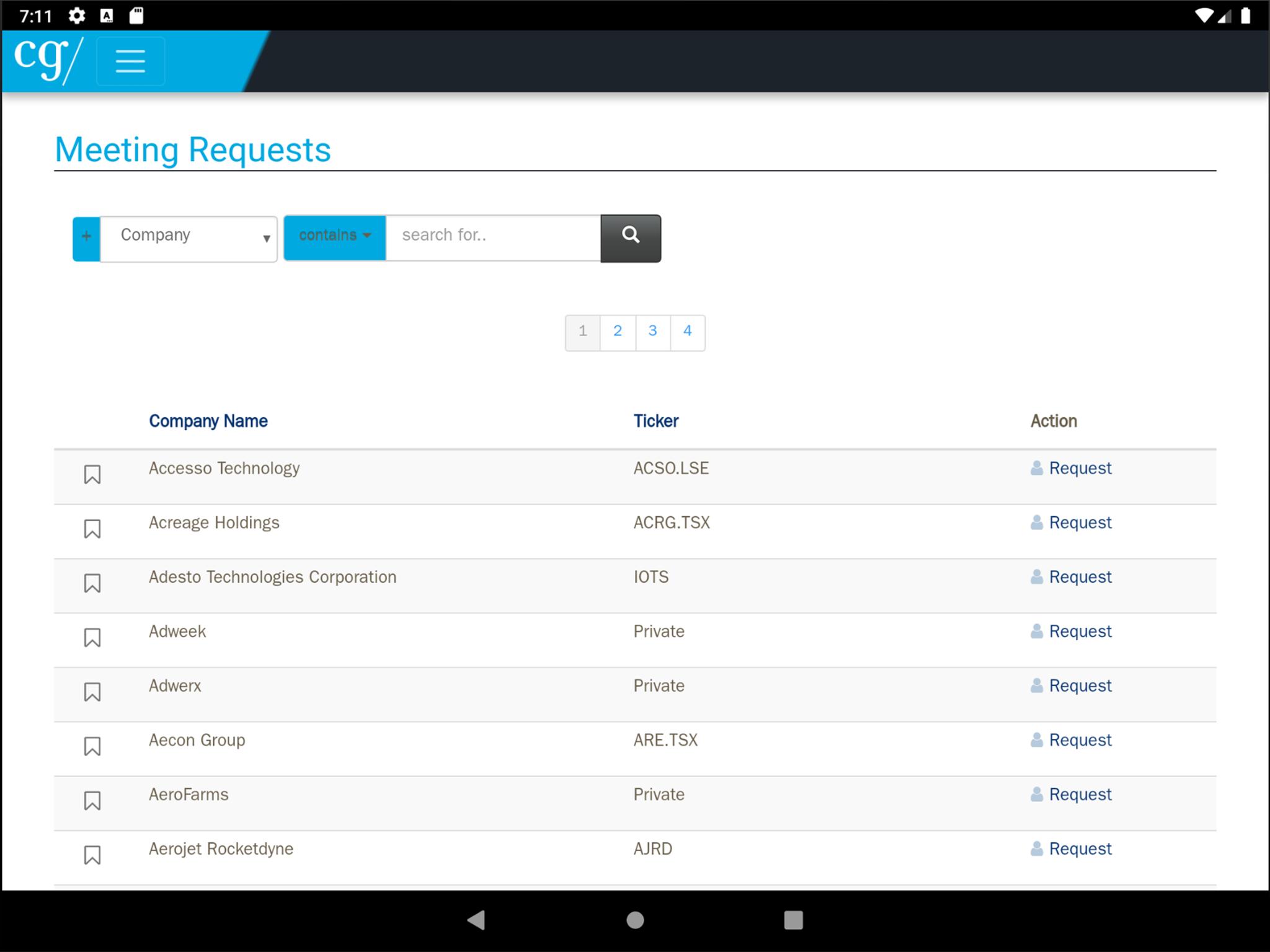Tap the Android recent apps button
The height and width of the screenshot is (952, 1270).
point(794,920)
